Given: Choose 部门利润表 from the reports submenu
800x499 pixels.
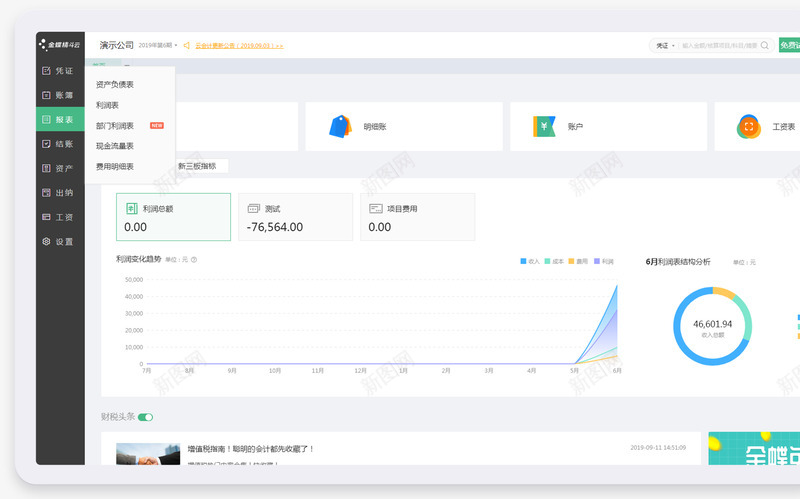Looking at the screenshot, I should (115, 126).
